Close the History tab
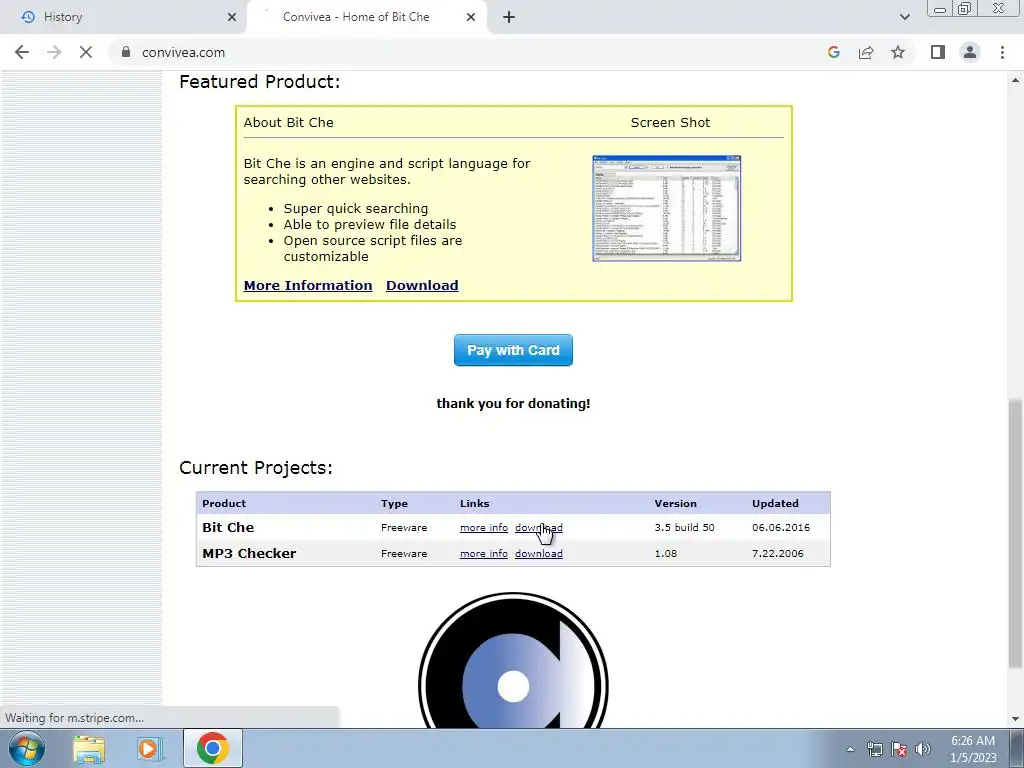The width and height of the screenshot is (1024, 768). 231,17
